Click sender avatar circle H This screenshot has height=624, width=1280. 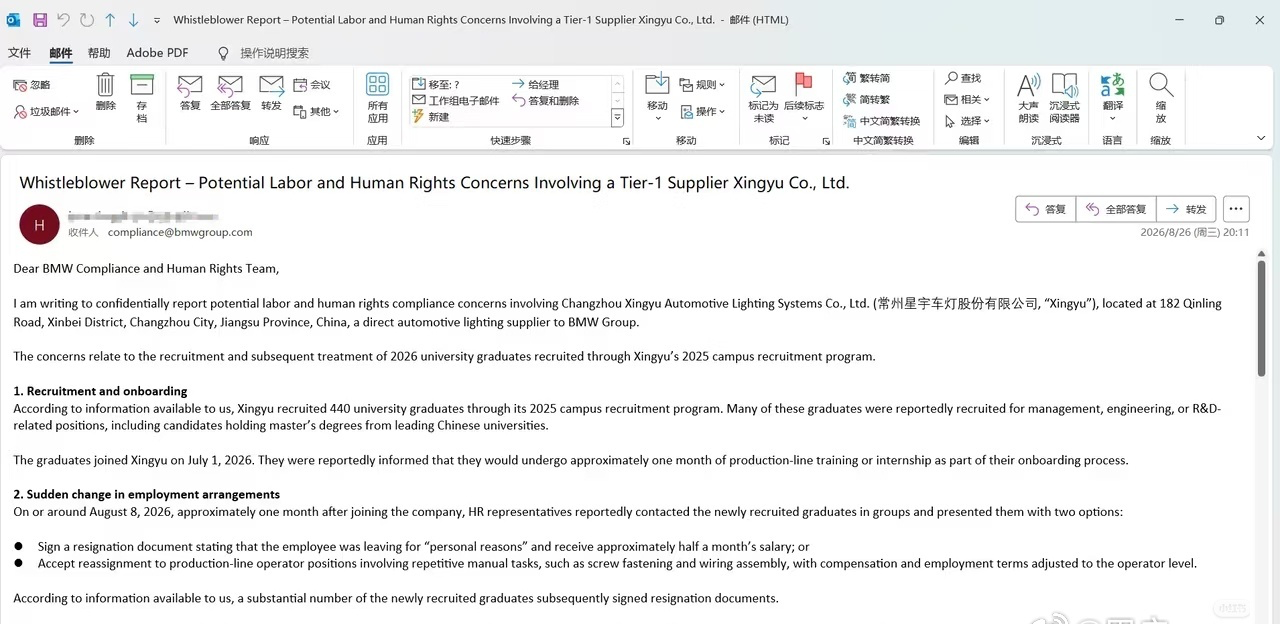(39, 225)
